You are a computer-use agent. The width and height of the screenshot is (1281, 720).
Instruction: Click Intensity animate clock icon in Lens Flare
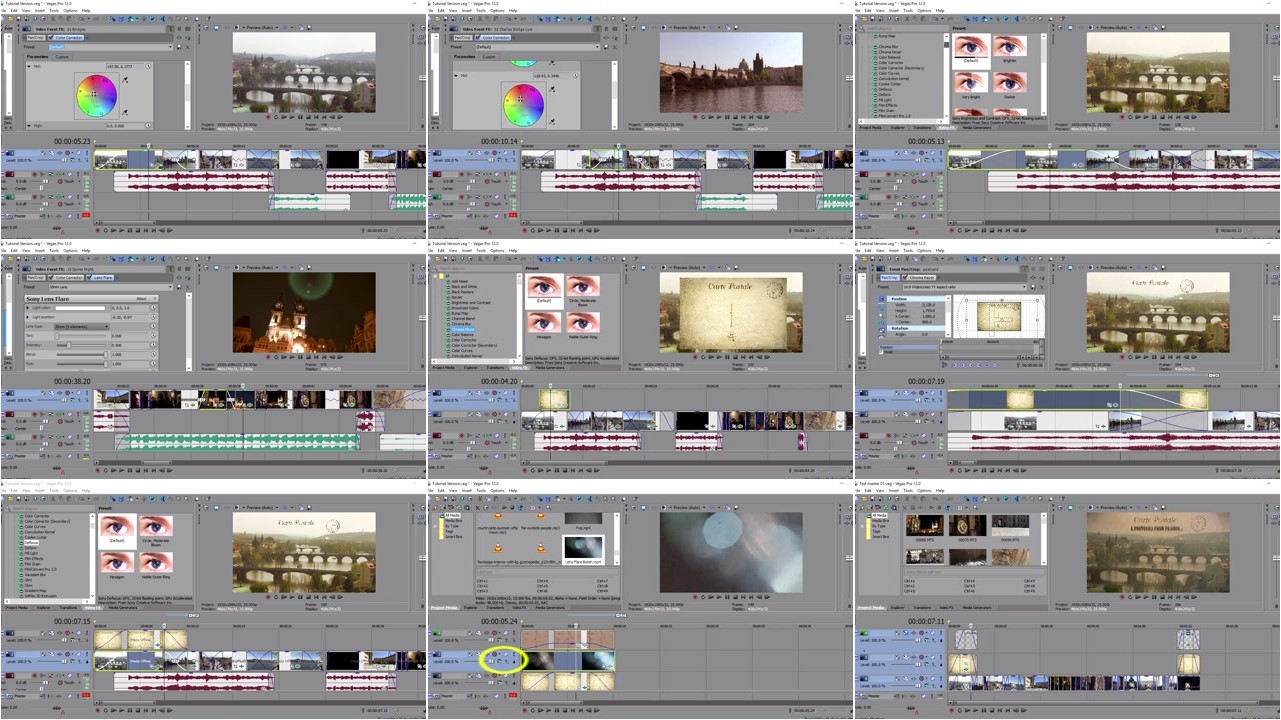(x=154, y=345)
